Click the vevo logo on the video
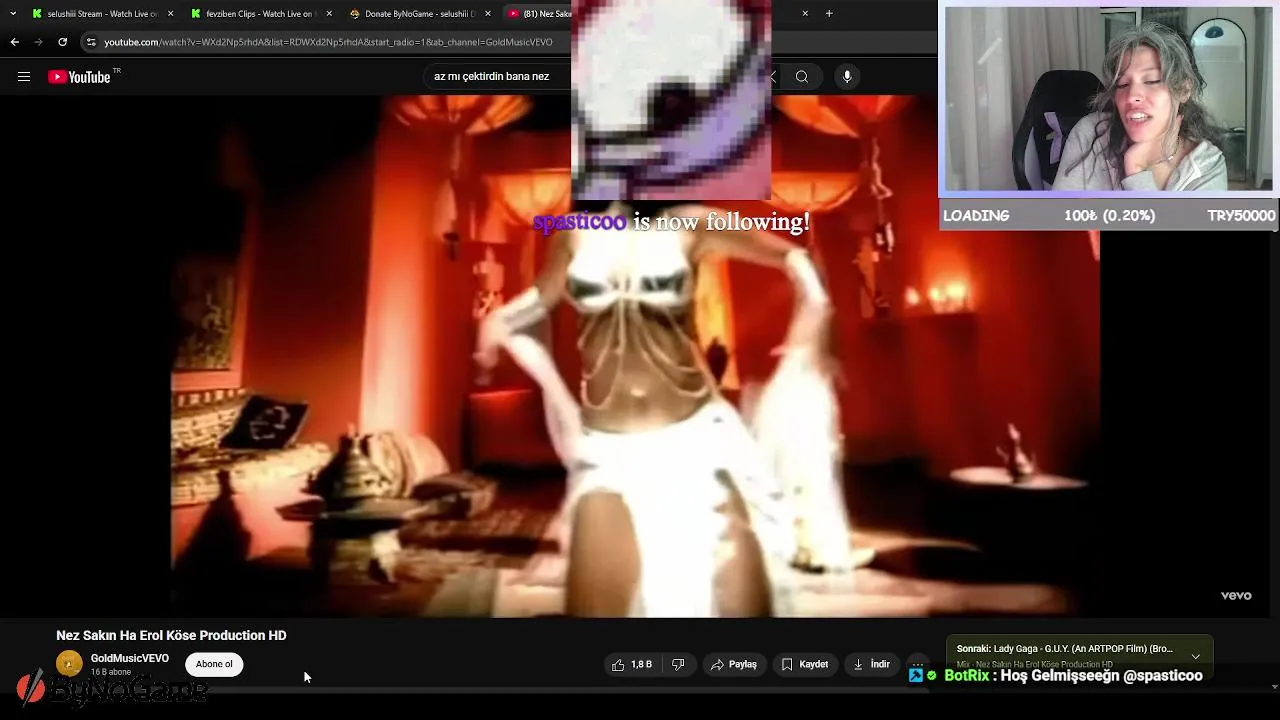 pyautogui.click(x=1236, y=595)
